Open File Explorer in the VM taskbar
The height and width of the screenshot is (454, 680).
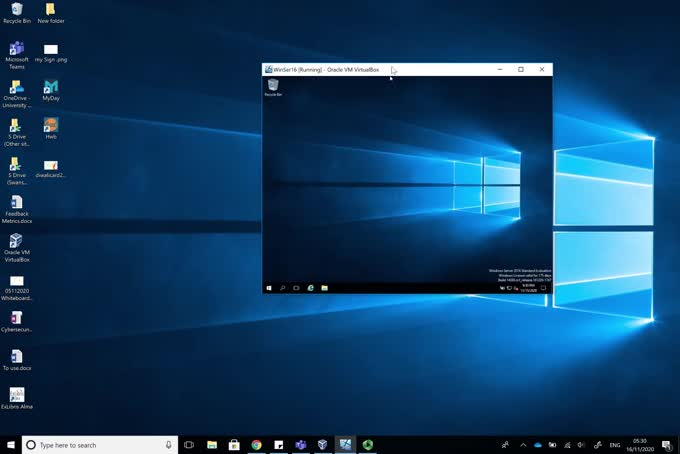click(325, 288)
